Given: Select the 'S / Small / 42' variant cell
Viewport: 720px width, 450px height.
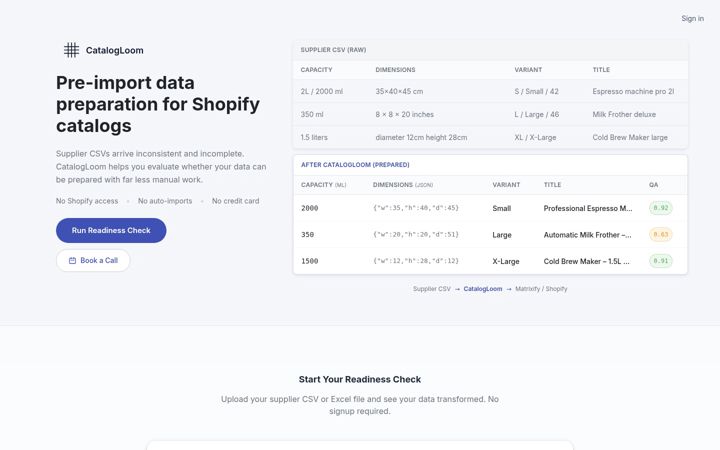Looking at the screenshot, I should (x=536, y=91).
